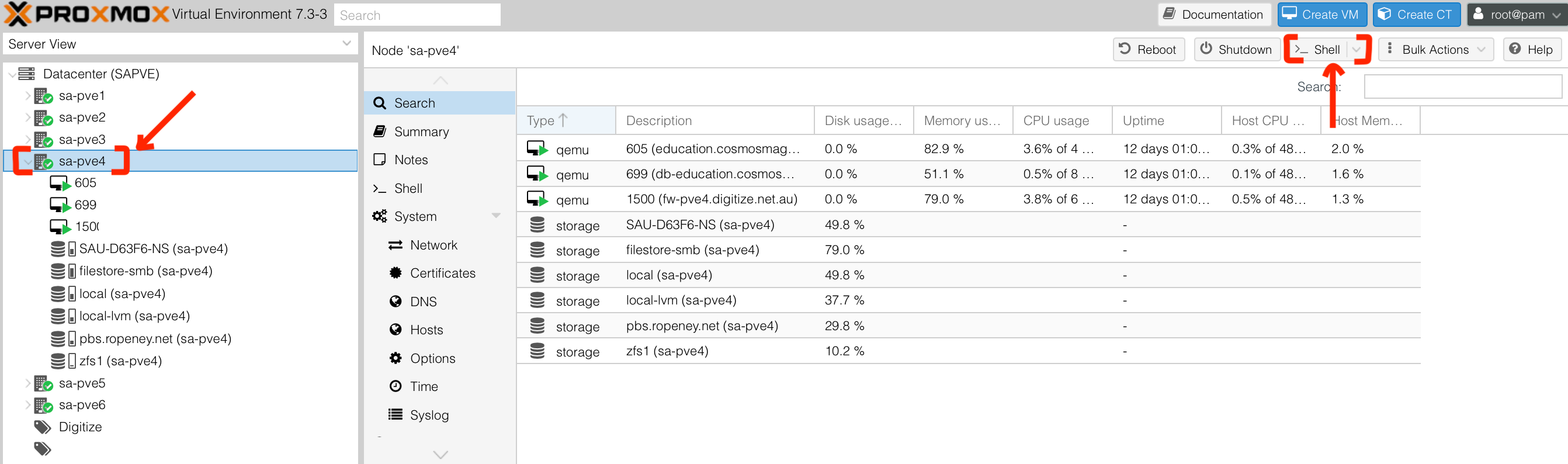Open the Summary tab
The height and width of the screenshot is (464, 1568).
click(x=439, y=131)
